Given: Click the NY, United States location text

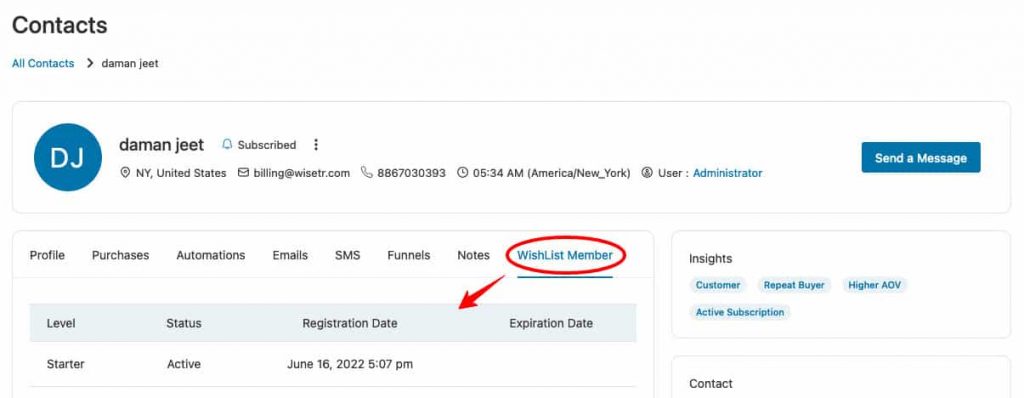Looking at the screenshot, I should [x=181, y=173].
